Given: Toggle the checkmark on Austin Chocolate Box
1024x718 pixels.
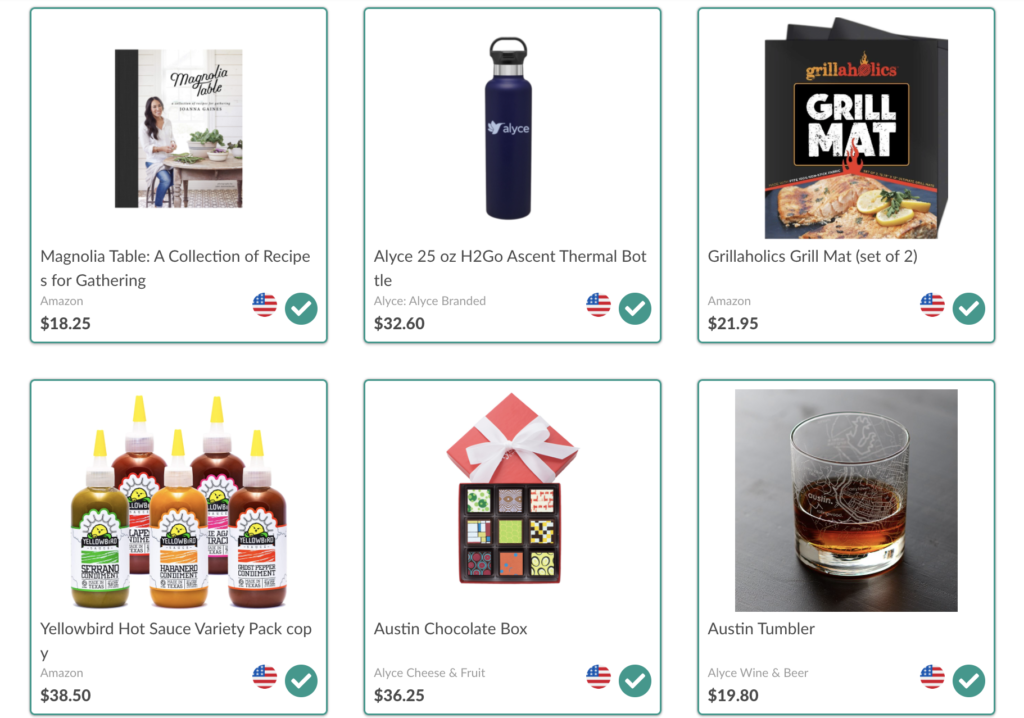Looking at the screenshot, I should pyautogui.click(x=634, y=679).
